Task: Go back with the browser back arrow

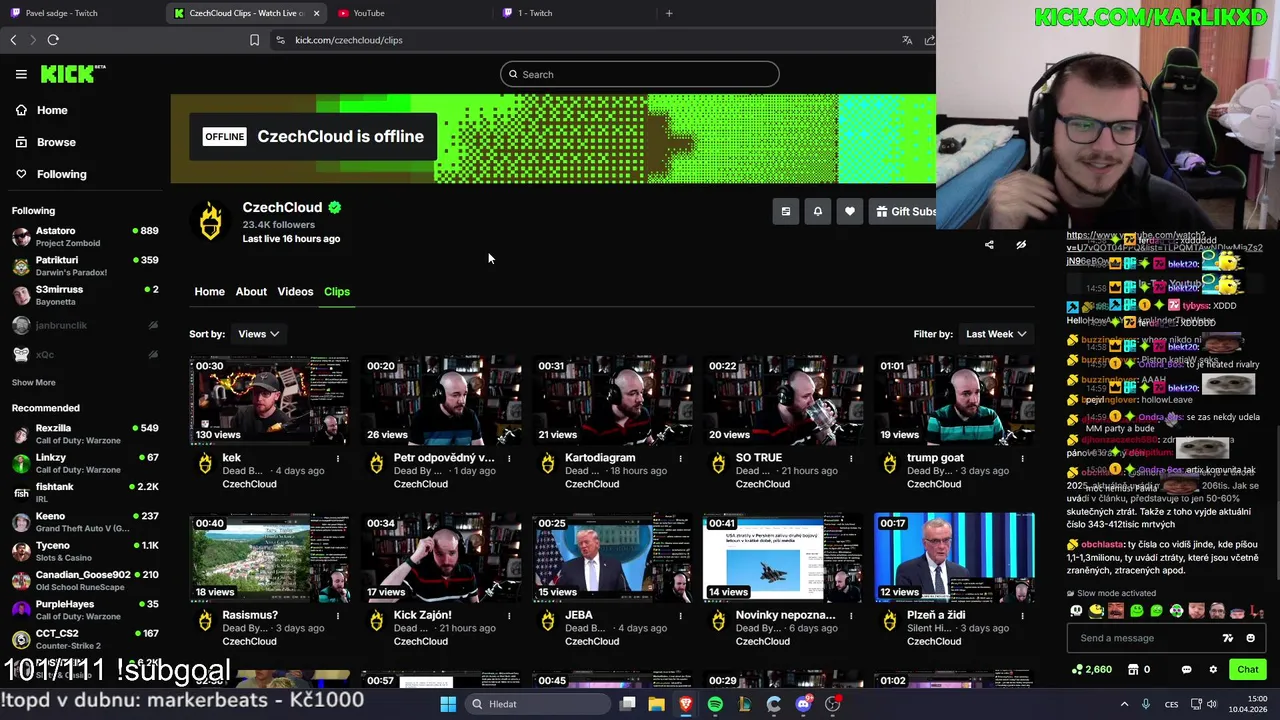Action: 13,40
